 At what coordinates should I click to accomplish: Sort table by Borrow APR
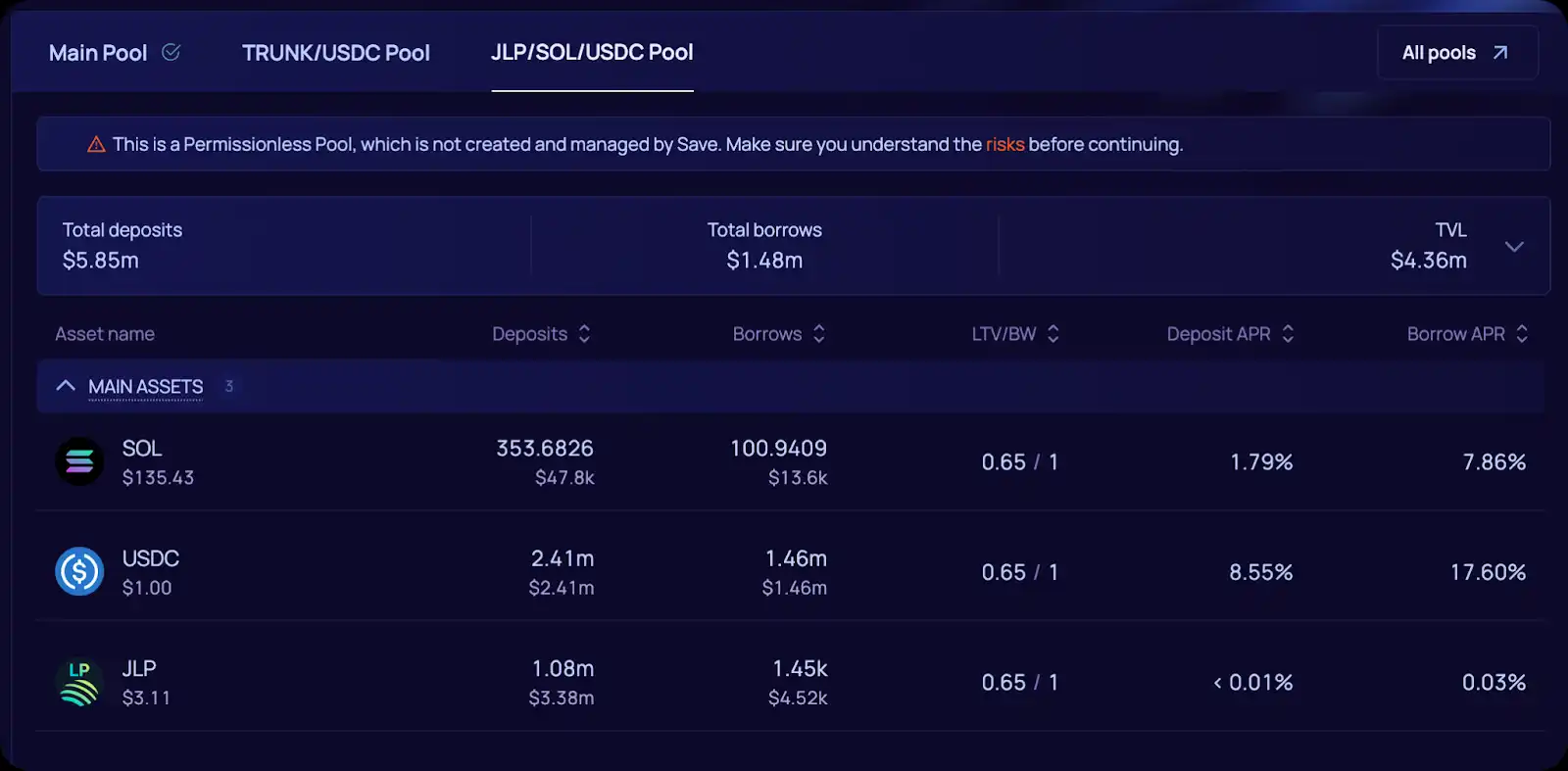tap(1522, 334)
